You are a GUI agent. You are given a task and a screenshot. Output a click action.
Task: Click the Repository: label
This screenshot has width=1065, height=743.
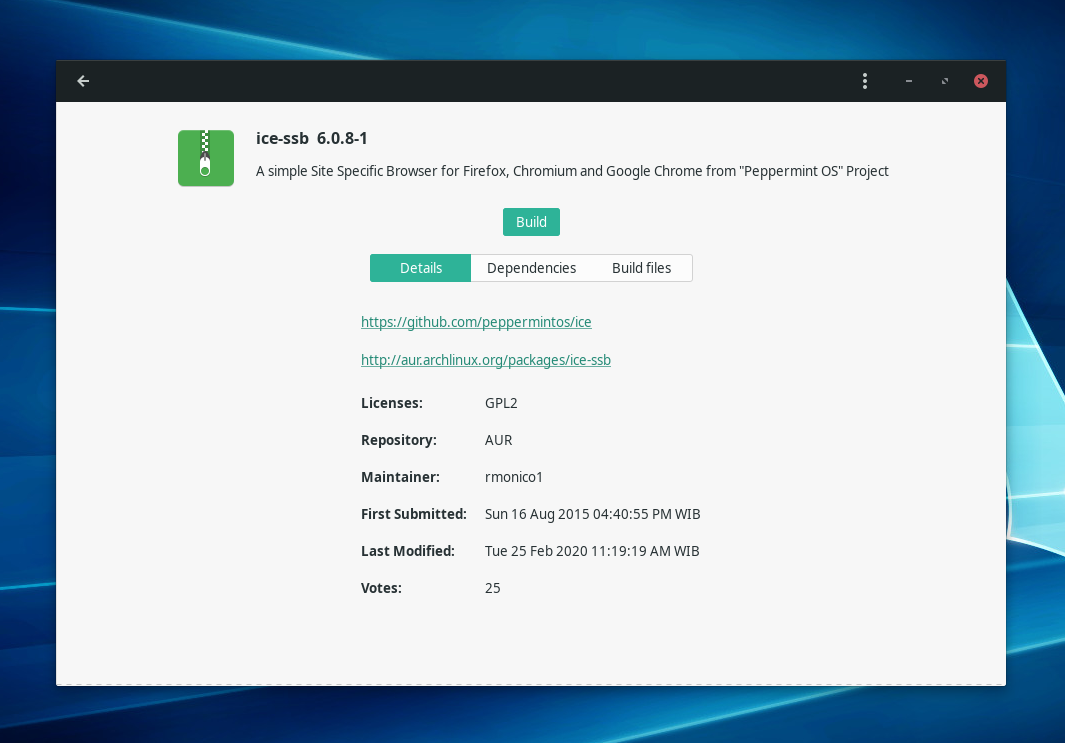(399, 440)
